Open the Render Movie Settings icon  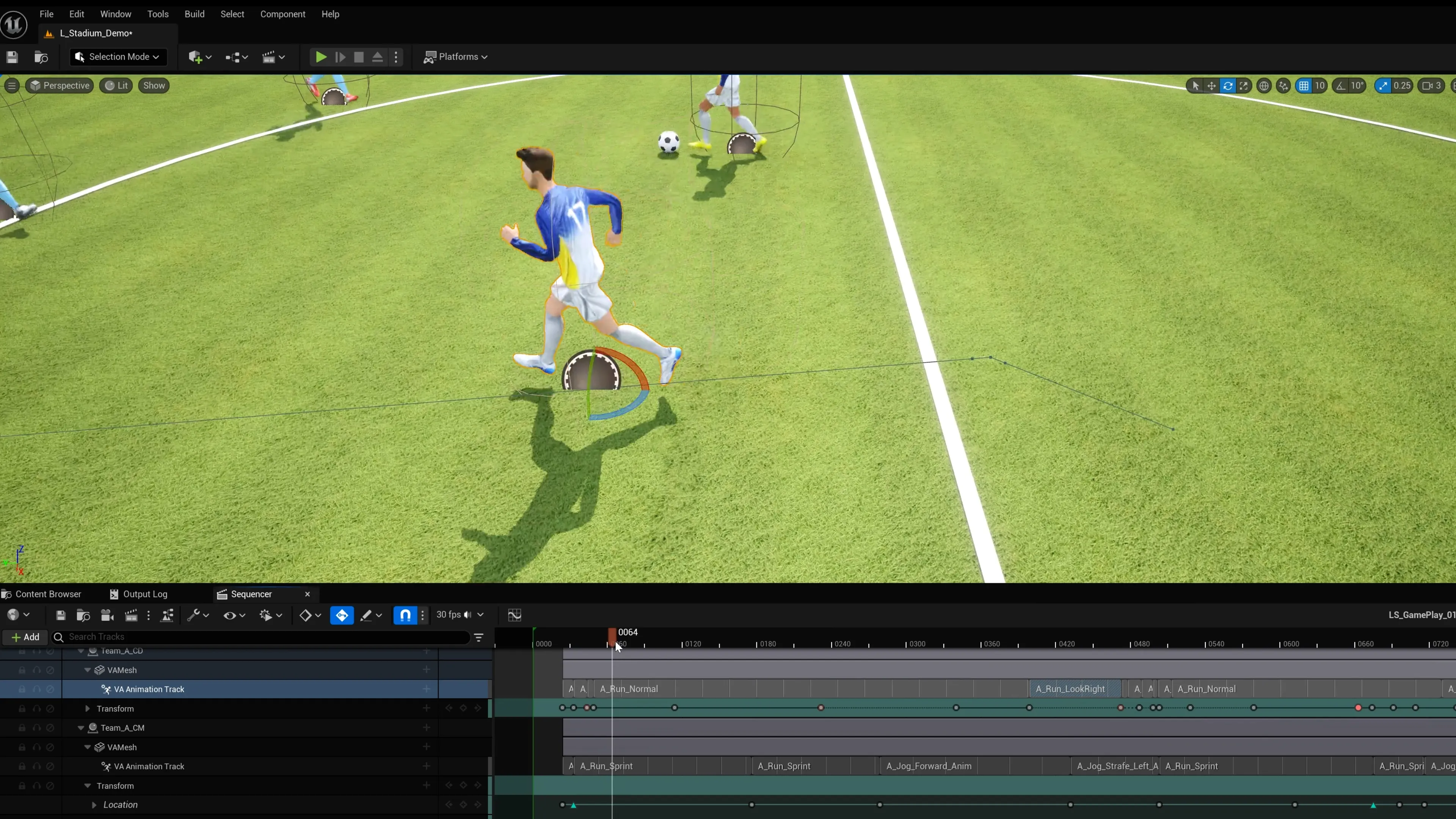[131, 615]
